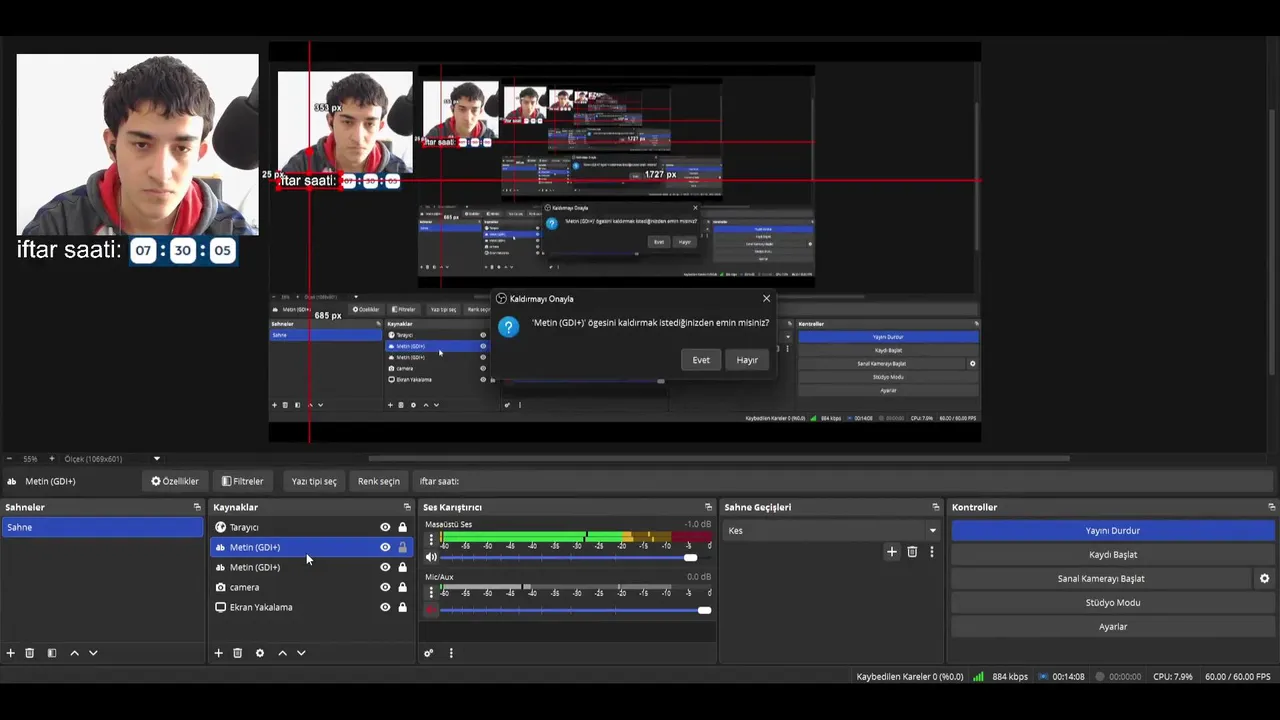The image size is (1280, 720).
Task: Click '60.00 / 60.00 FPS' status text
Action: pyautogui.click(x=1238, y=676)
